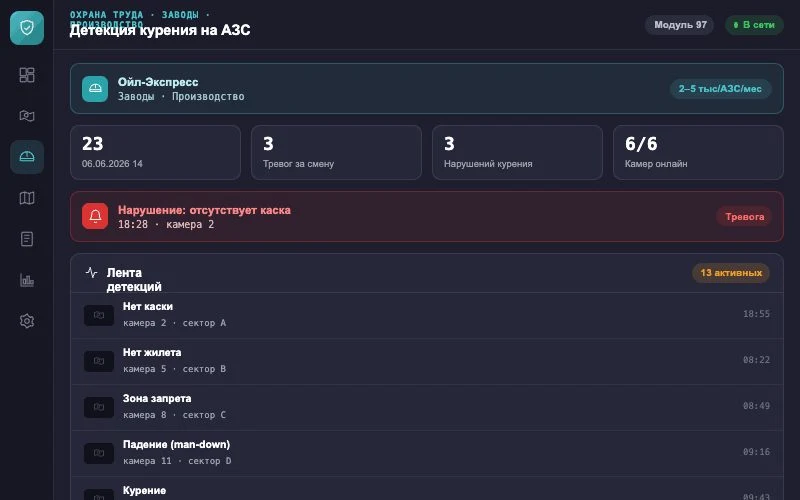The image size is (800, 500).
Task: Open the camera sidebar icon
Action: (27, 116)
